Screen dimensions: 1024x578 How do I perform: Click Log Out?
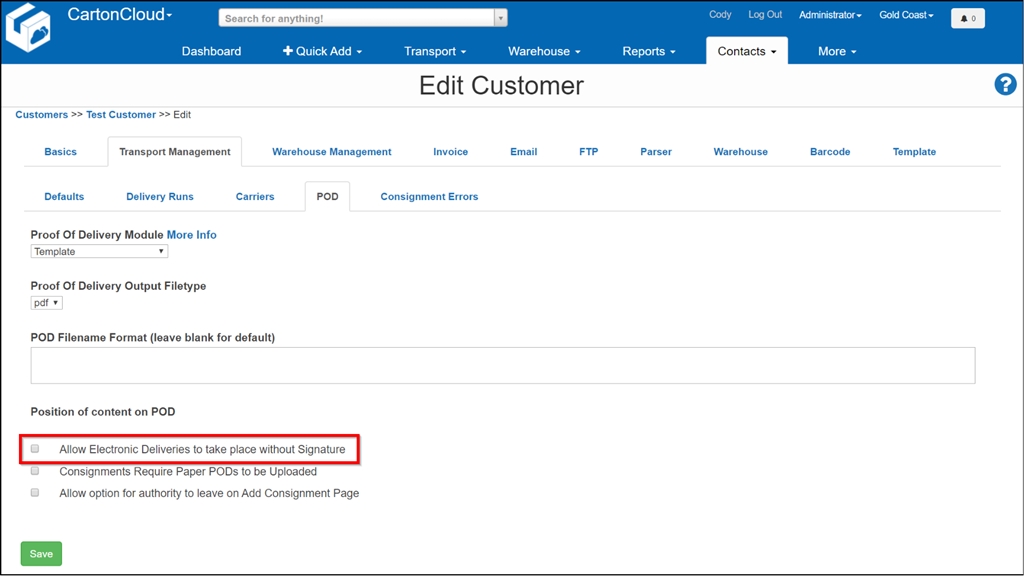765,14
